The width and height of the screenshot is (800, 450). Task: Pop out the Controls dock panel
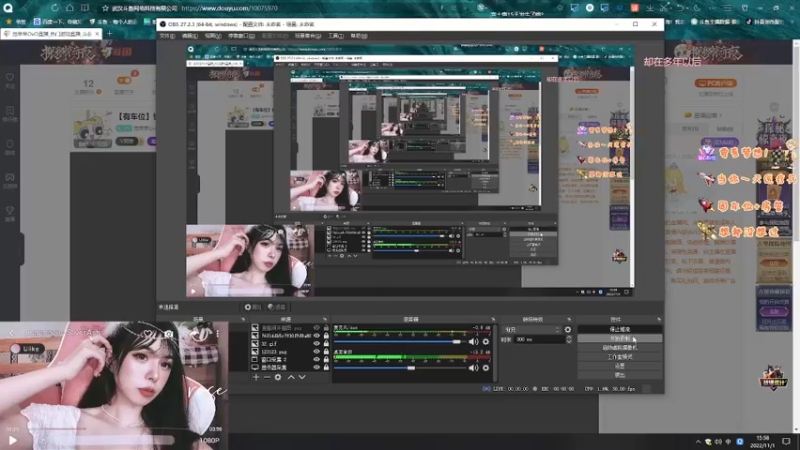[659, 319]
